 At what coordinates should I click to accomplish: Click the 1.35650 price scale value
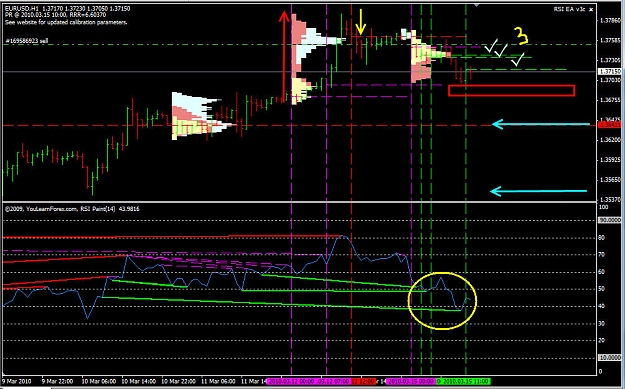point(610,180)
